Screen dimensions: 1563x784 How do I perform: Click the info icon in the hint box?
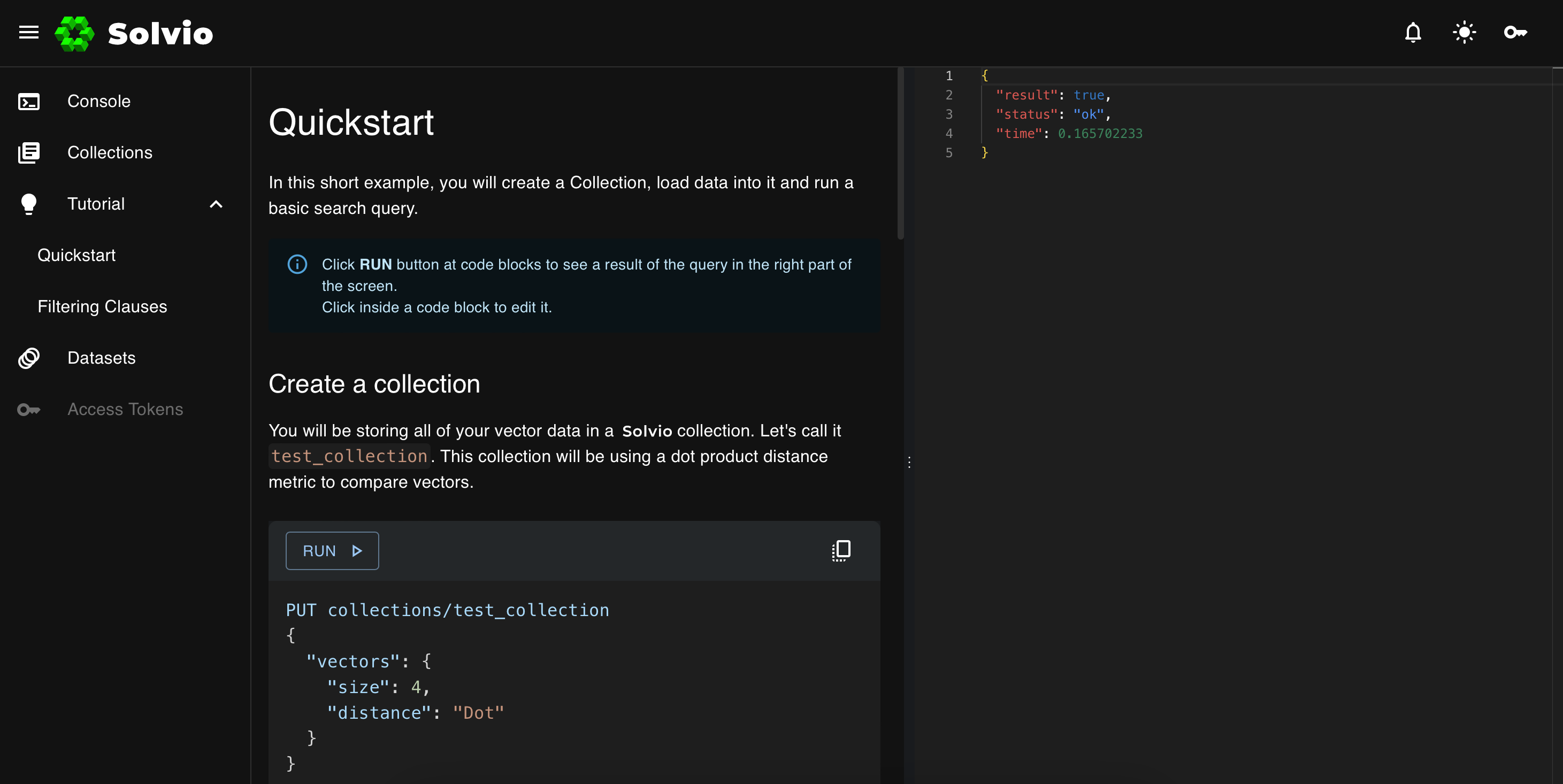click(x=297, y=264)
